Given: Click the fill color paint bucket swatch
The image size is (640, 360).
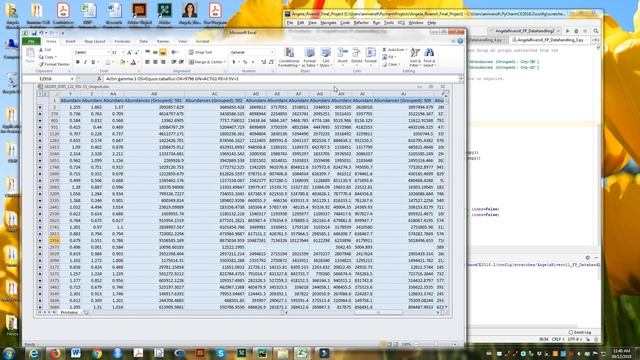Looking at the screenshot, I should (122, 62).
